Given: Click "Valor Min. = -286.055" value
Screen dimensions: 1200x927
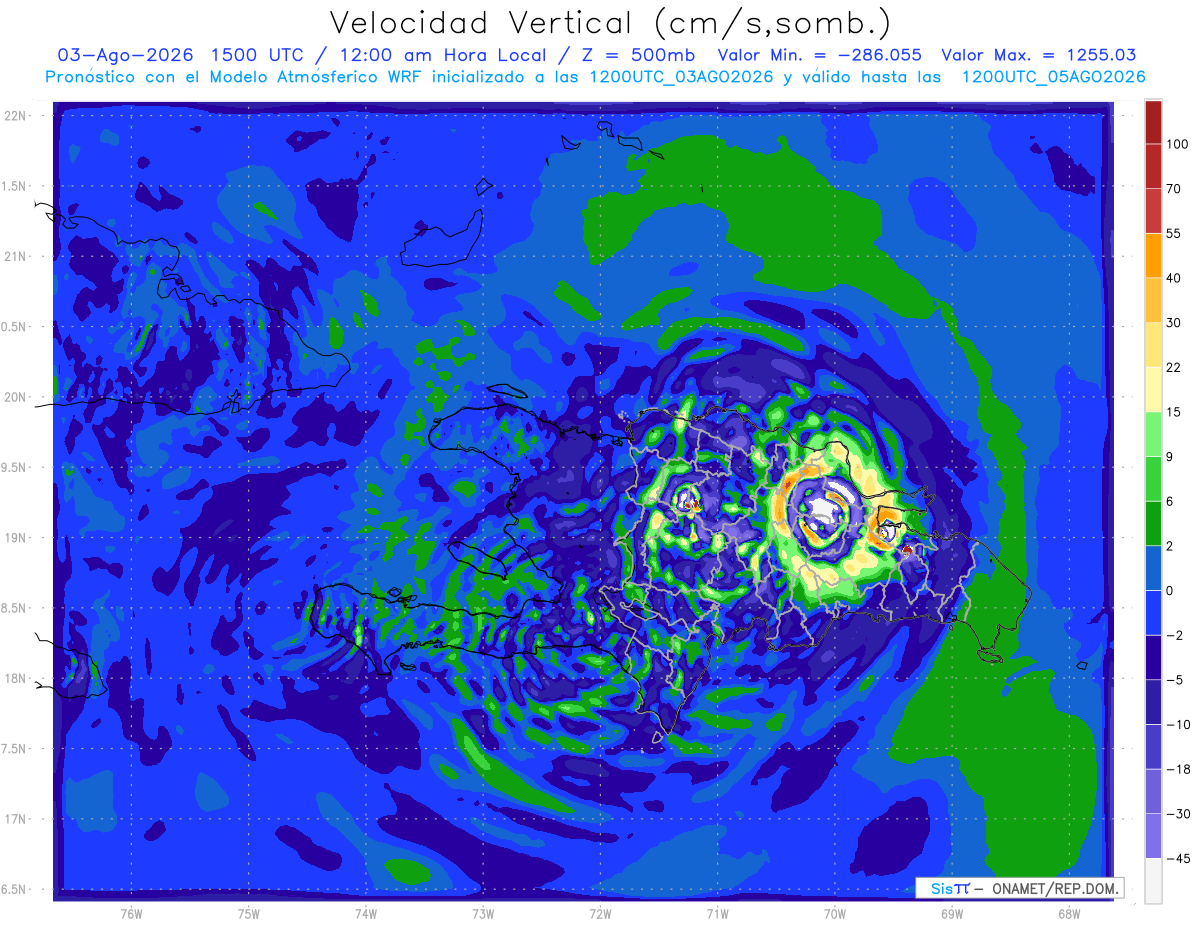Looking at the screenshot, I should coord(819,55).
